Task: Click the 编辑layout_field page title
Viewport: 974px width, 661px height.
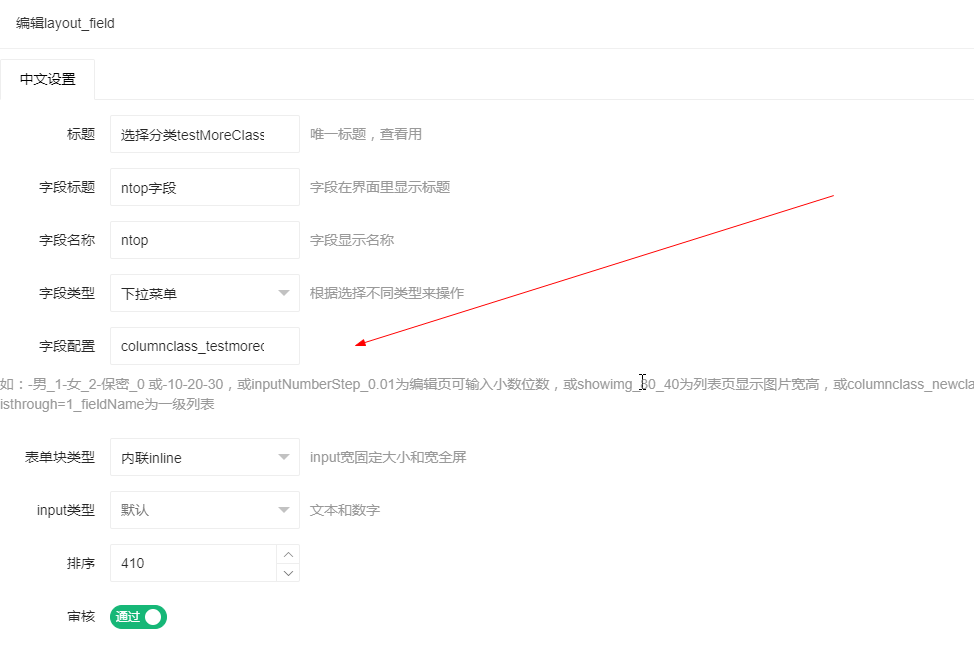Action: click(x=65, y=23)
